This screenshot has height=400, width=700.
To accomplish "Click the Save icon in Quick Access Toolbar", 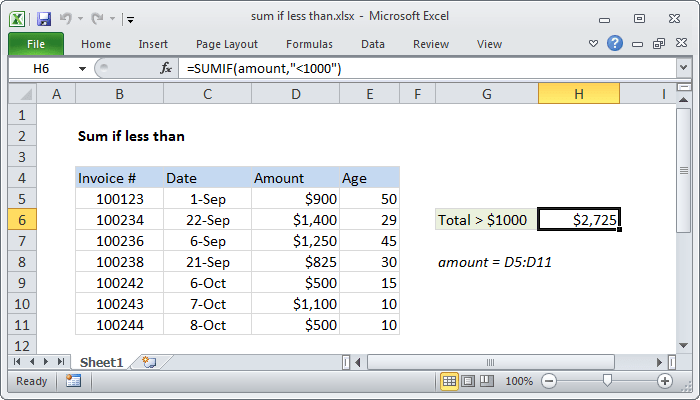I will coord(44,19).
